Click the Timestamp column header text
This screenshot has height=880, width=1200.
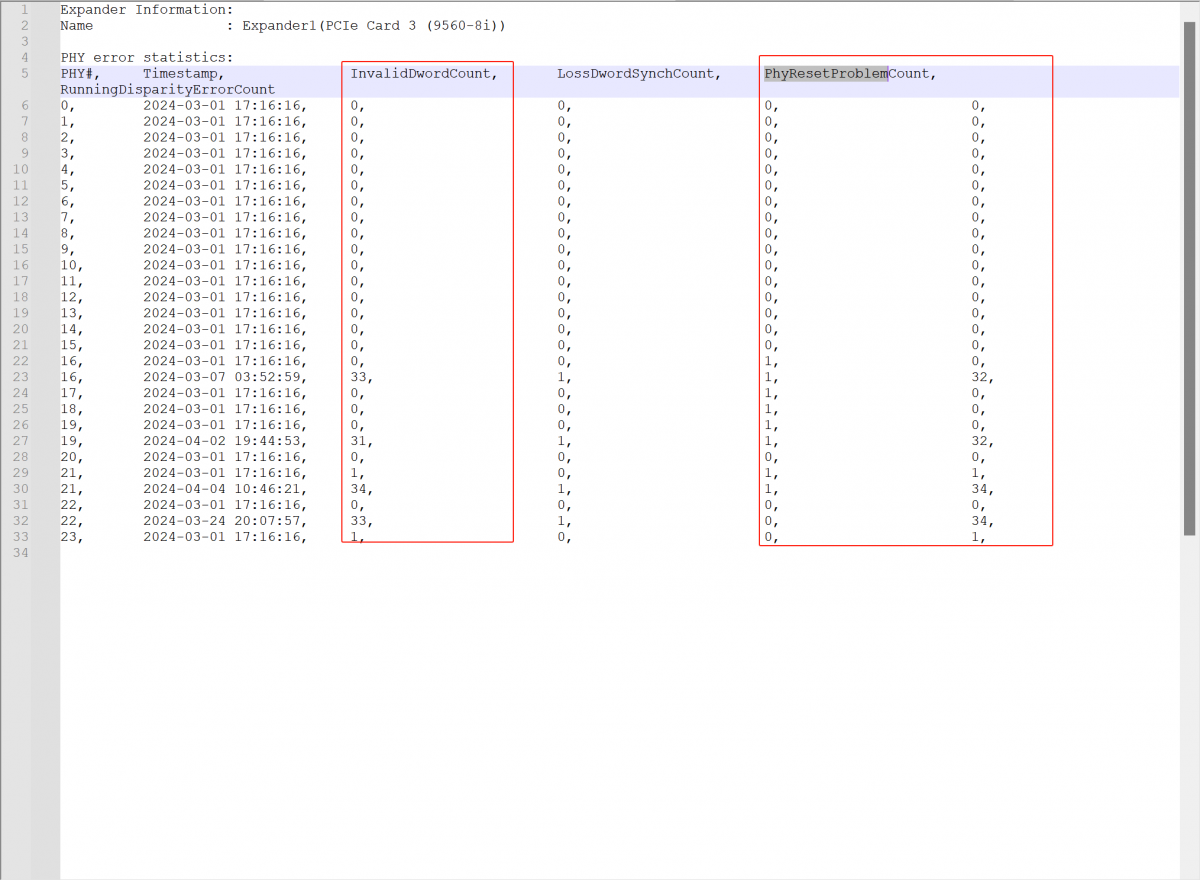tap(183, 74)
